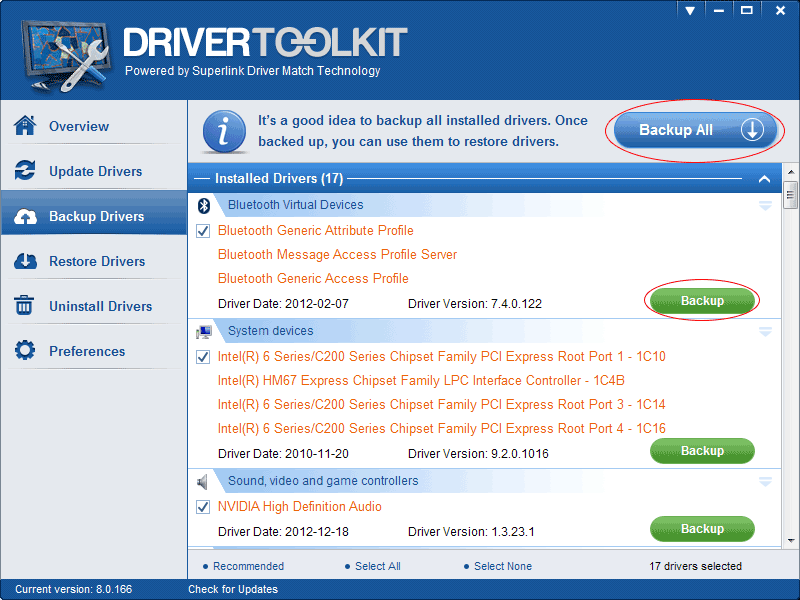The width and height of the screenshot is (800, 600).
Task: Go to Update Drivers section
Action: pos(94,170)
